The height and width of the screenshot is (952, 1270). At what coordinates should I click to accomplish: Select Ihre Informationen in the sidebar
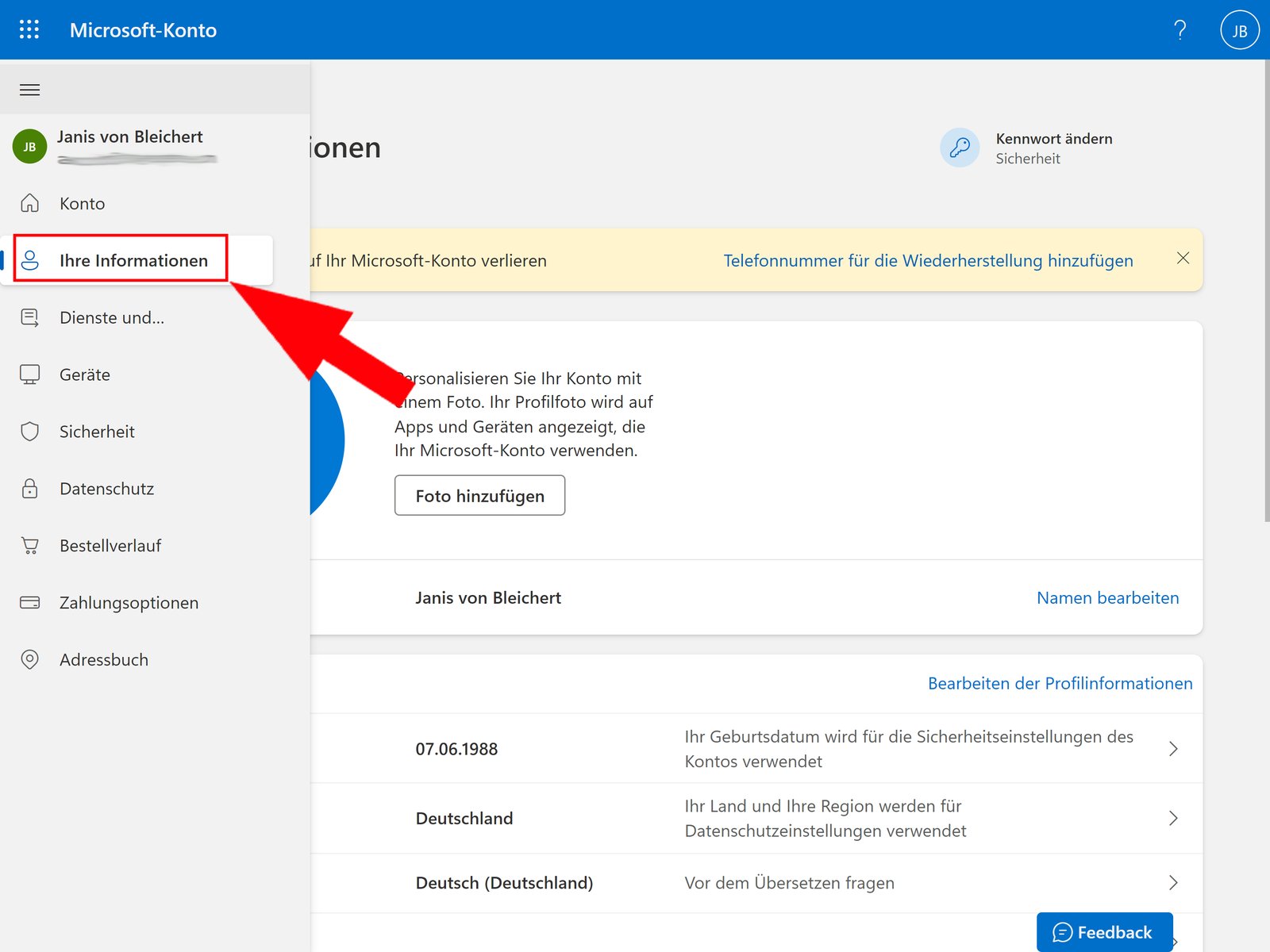[x=132, y=260]
